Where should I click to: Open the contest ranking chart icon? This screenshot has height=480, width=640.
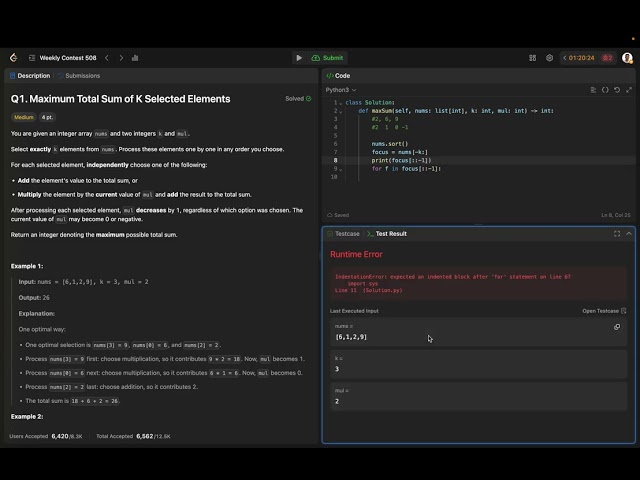[135, 58]
